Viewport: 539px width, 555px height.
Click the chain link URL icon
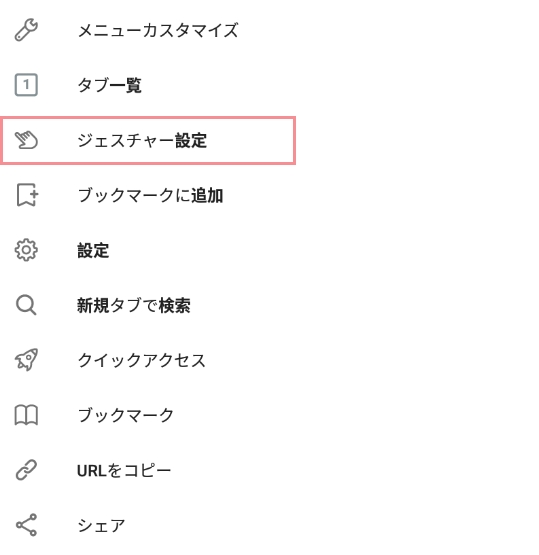point(26,470)
